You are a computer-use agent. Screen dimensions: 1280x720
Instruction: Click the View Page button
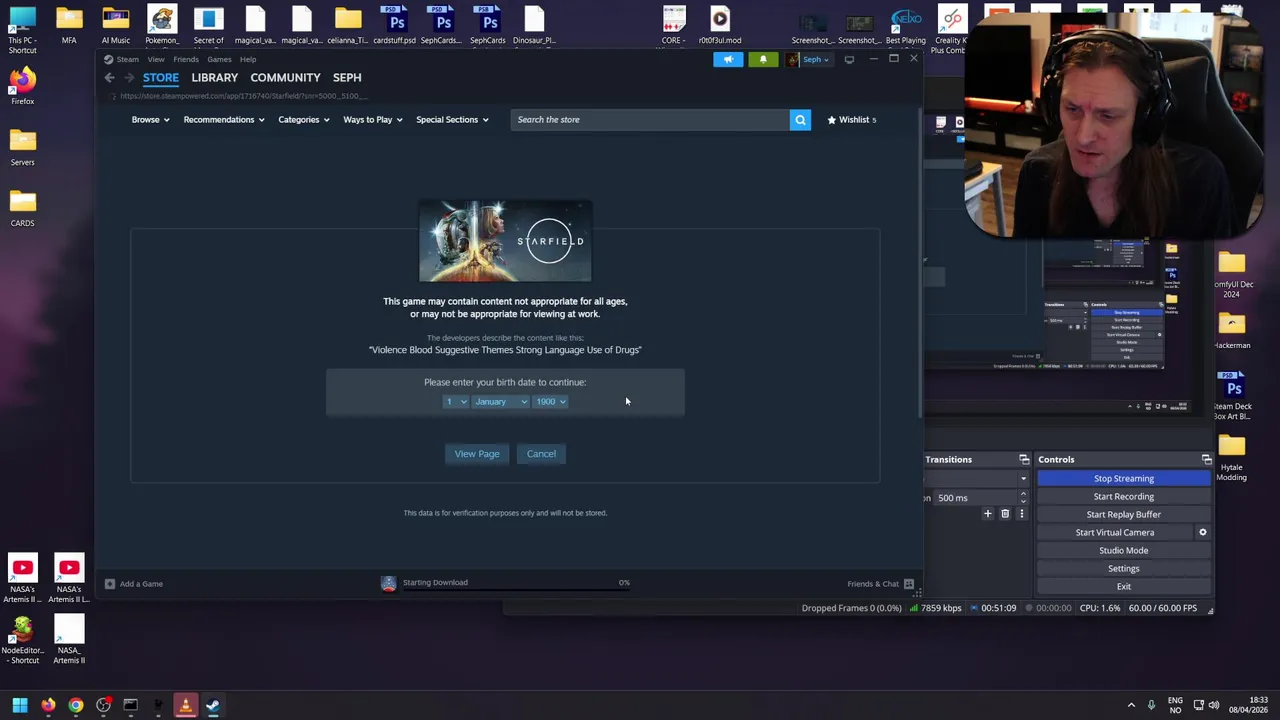click(x=477, y=454)
